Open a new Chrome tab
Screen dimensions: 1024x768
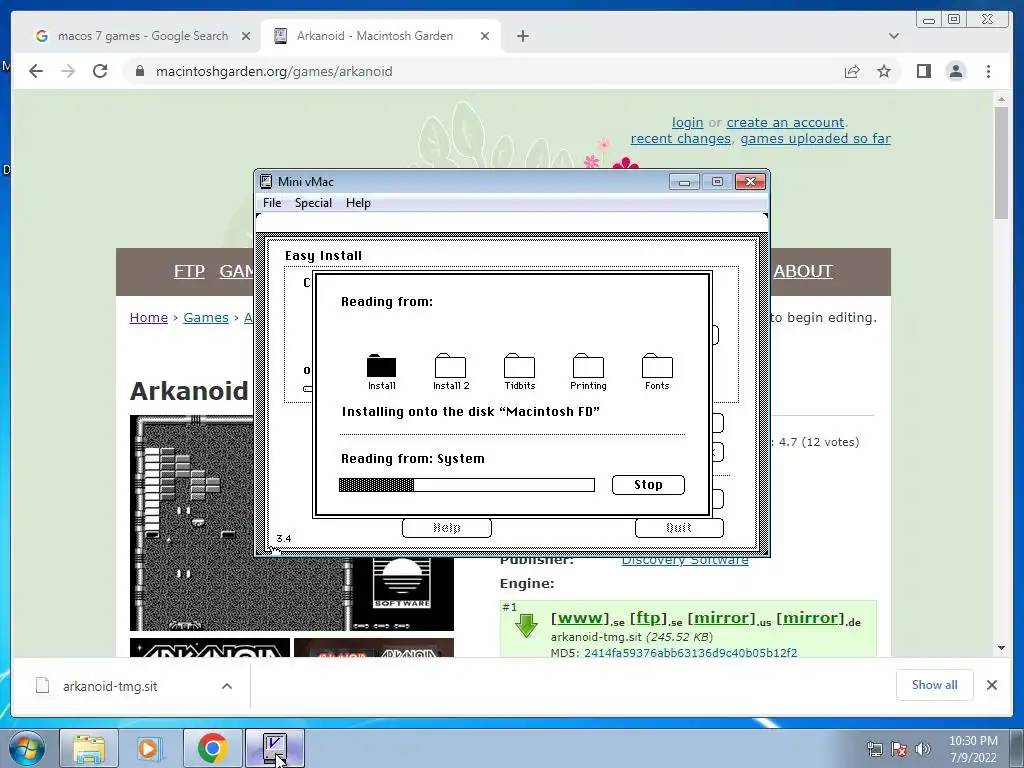522,36
